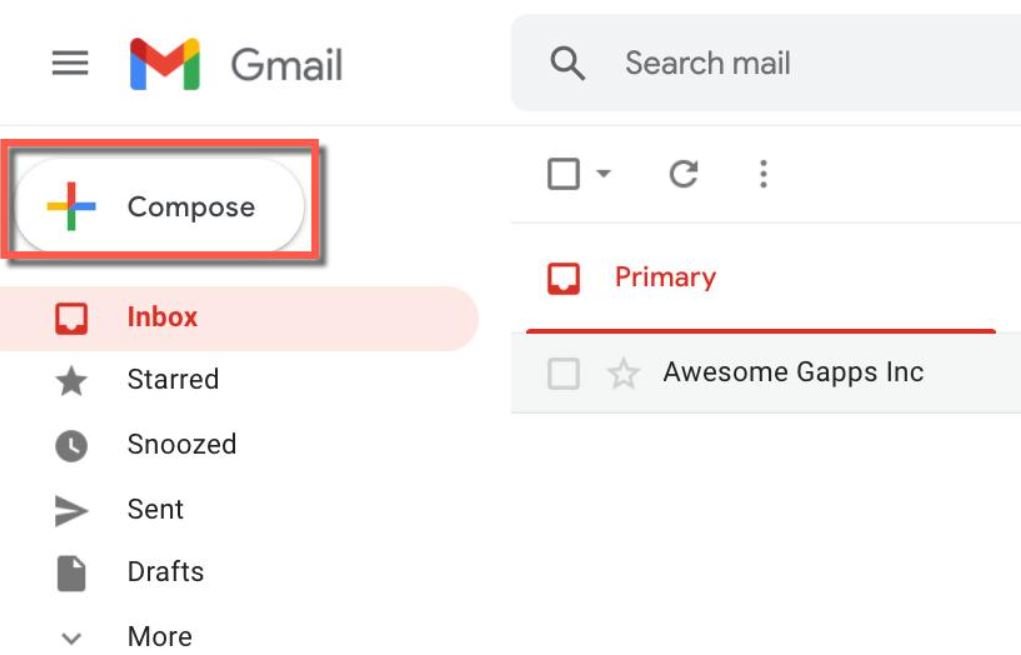Image resolution: width=1021 pixels, height=655 pixels.
Task: Open the three-dot overflow menu
Action: click(763, 172)
